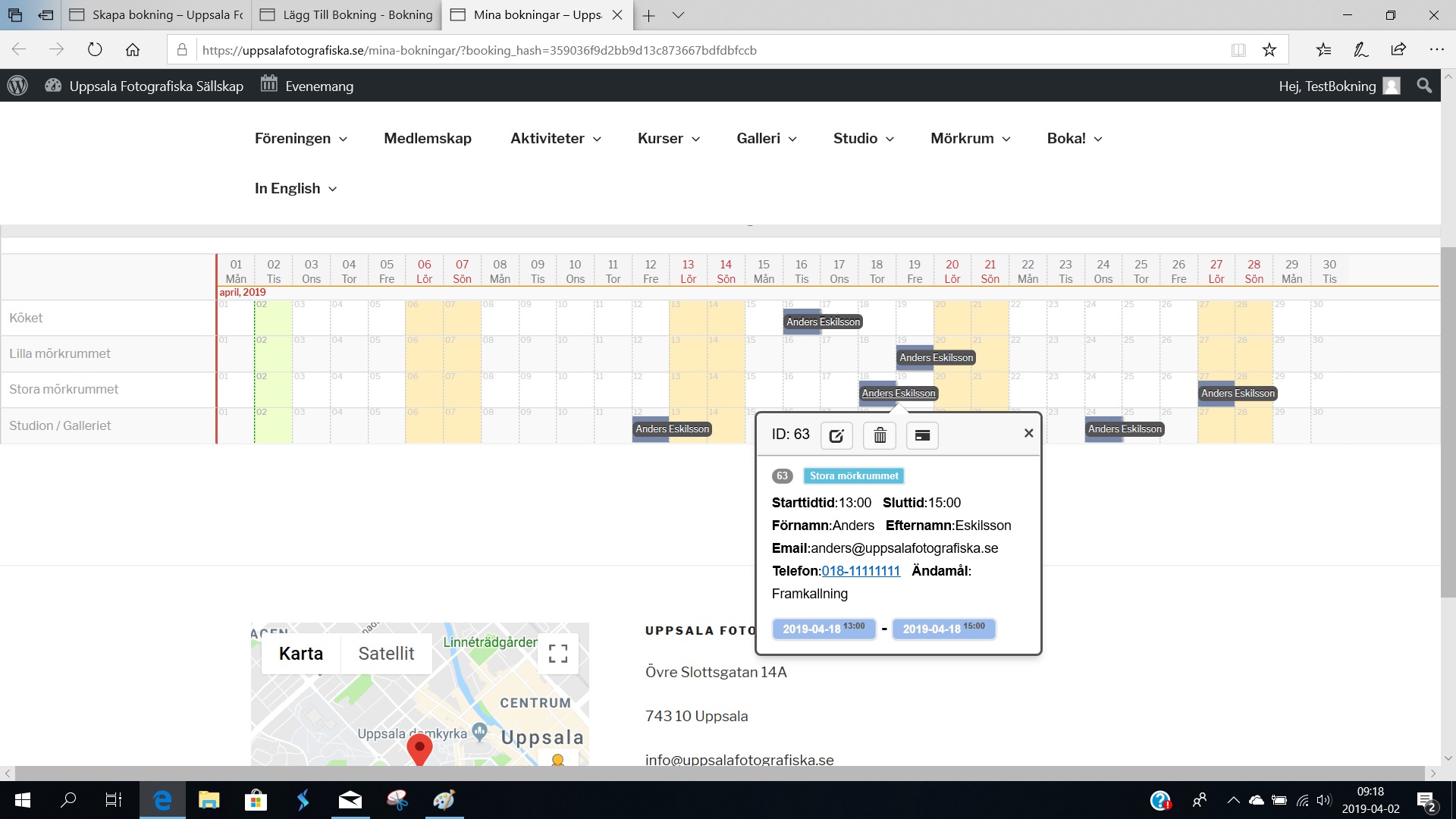Open the favorites hub icon
The height and width of the screenshot is (819, 1456).
pyautogui.click(x=1323, y=50)
